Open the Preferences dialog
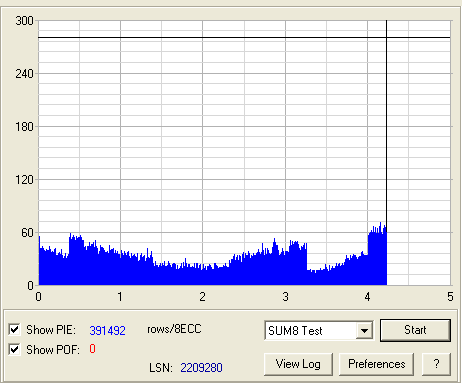 376,364
